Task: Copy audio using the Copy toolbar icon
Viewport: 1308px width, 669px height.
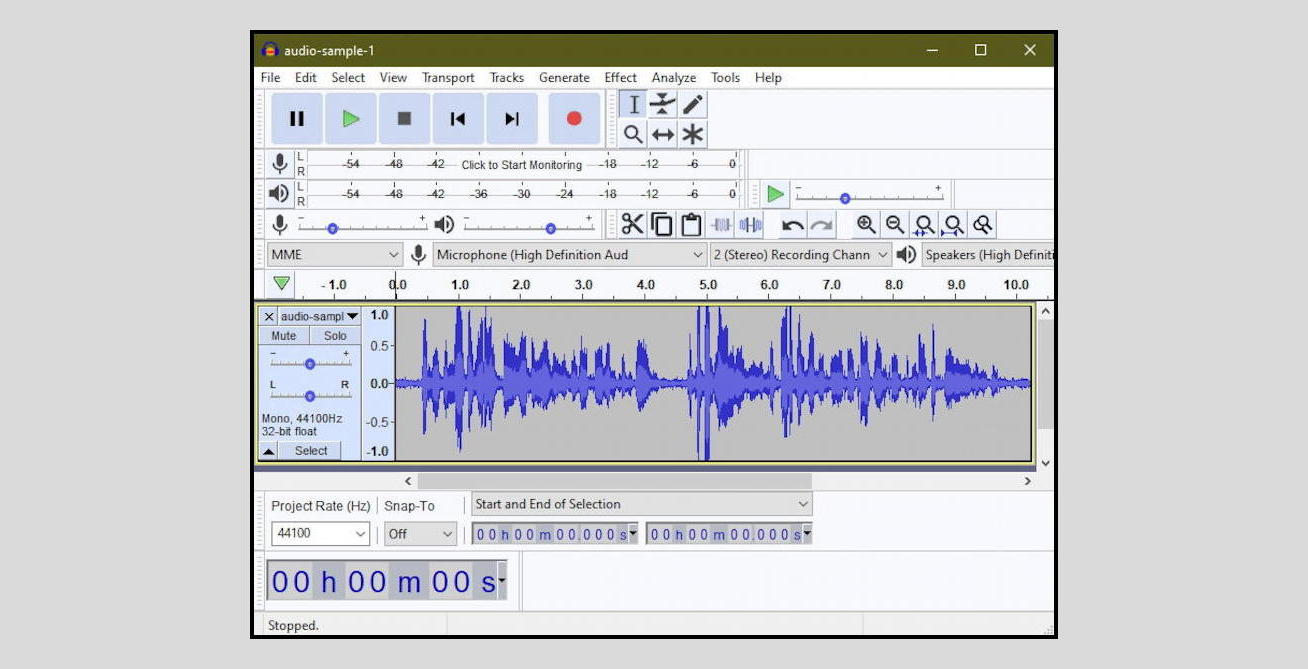Action: point(659,224)
